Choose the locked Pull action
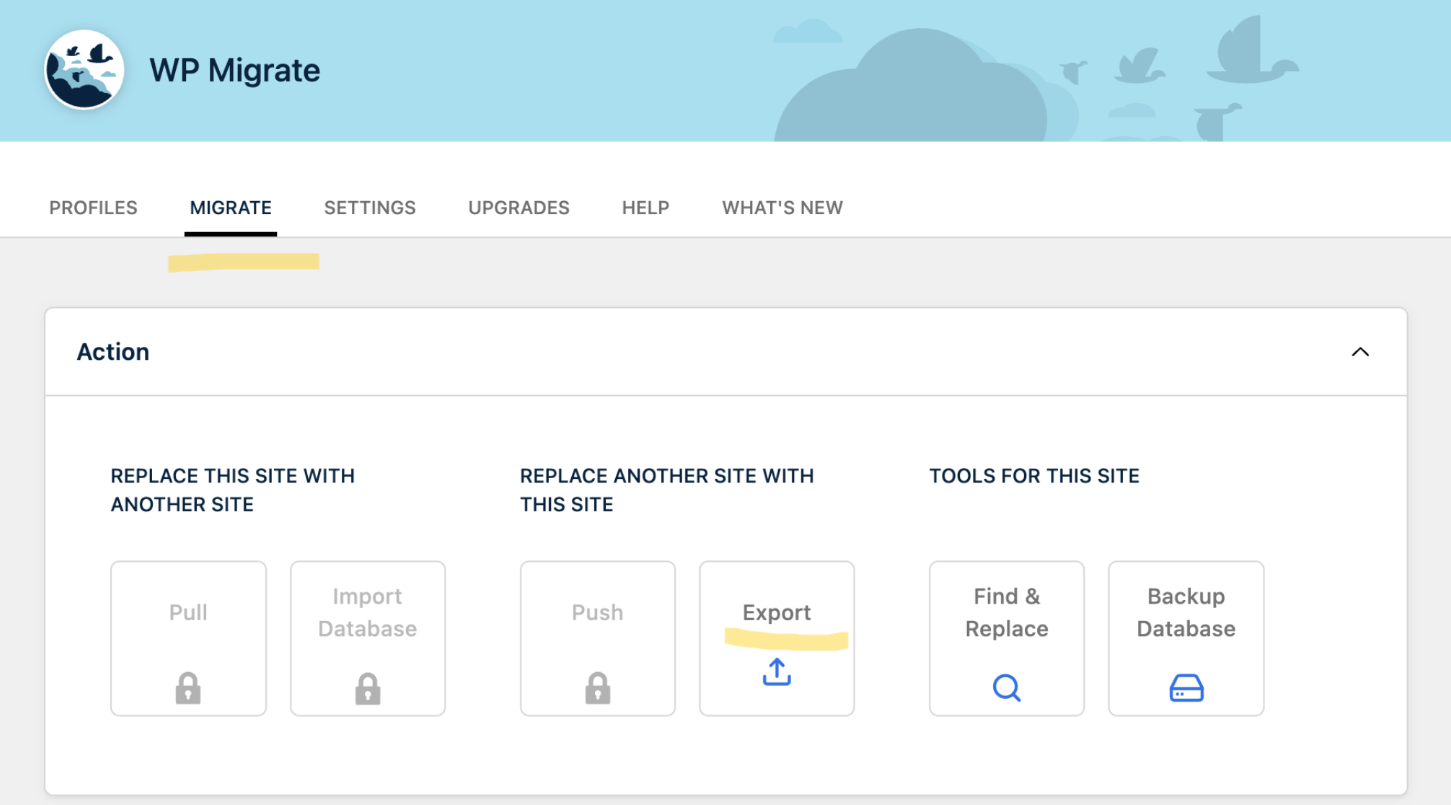 [x=188, y=638]
